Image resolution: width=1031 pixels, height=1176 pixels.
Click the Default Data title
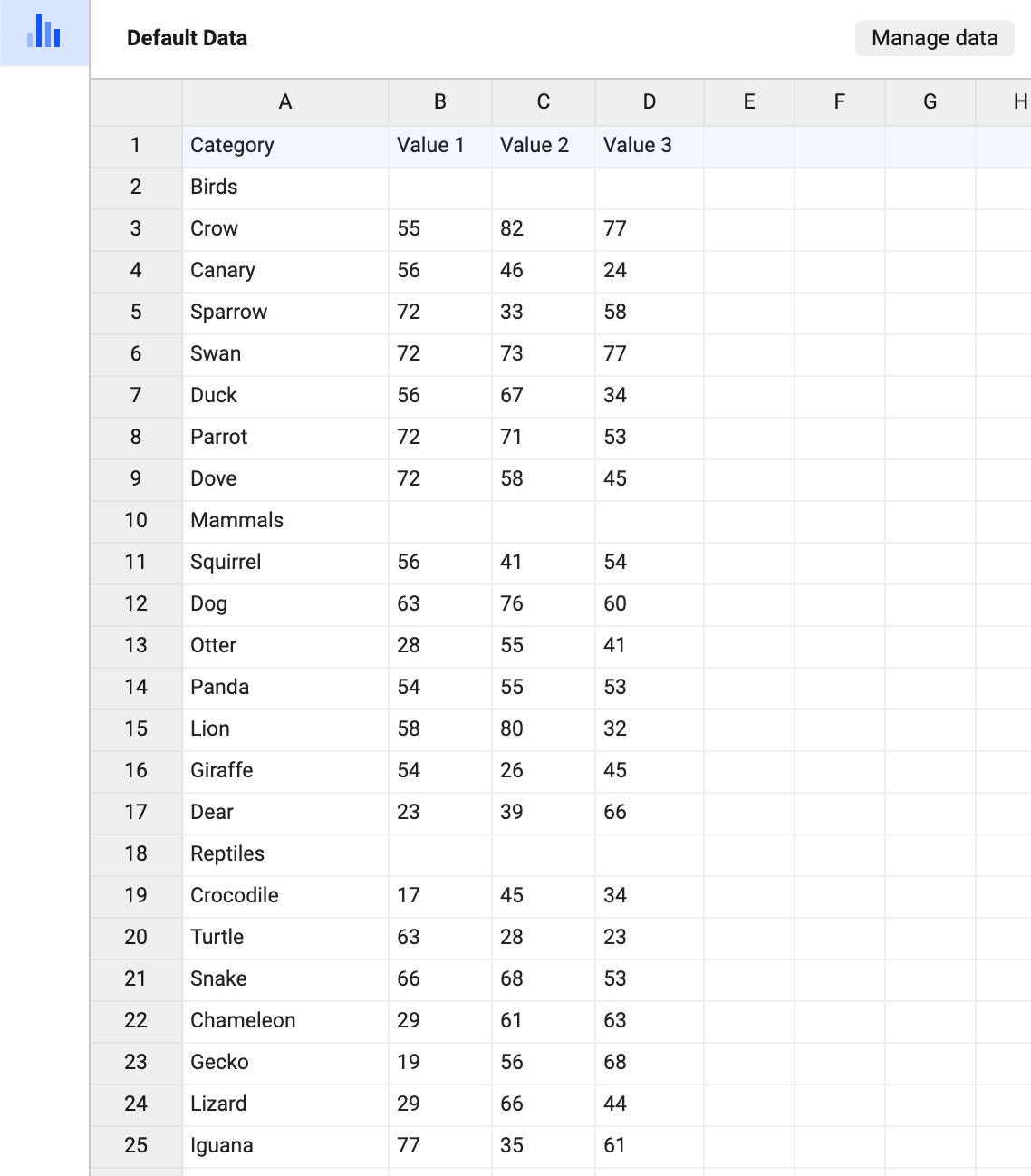[x=185, y=37]
